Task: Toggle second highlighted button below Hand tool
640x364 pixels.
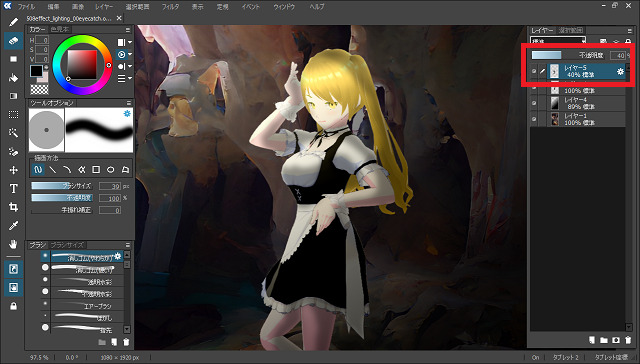Action: pyautogui.click(x=13, y=288)
